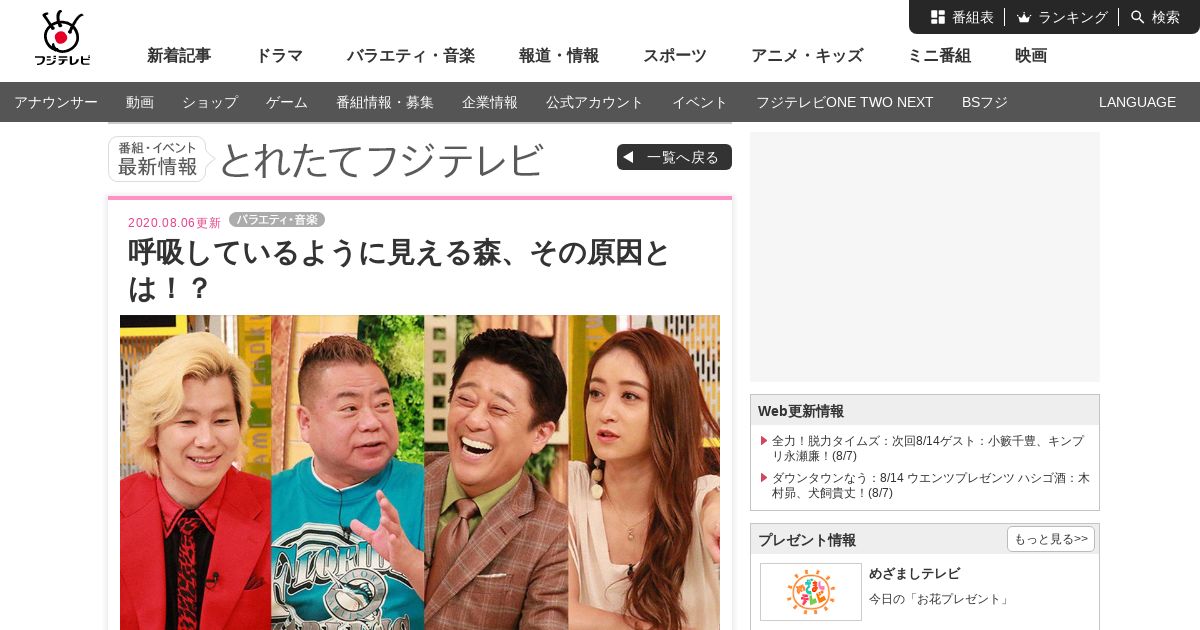Click 今日の「お花プレゼント」 text
Screen dimensions: 1200x630
(940, 599)
